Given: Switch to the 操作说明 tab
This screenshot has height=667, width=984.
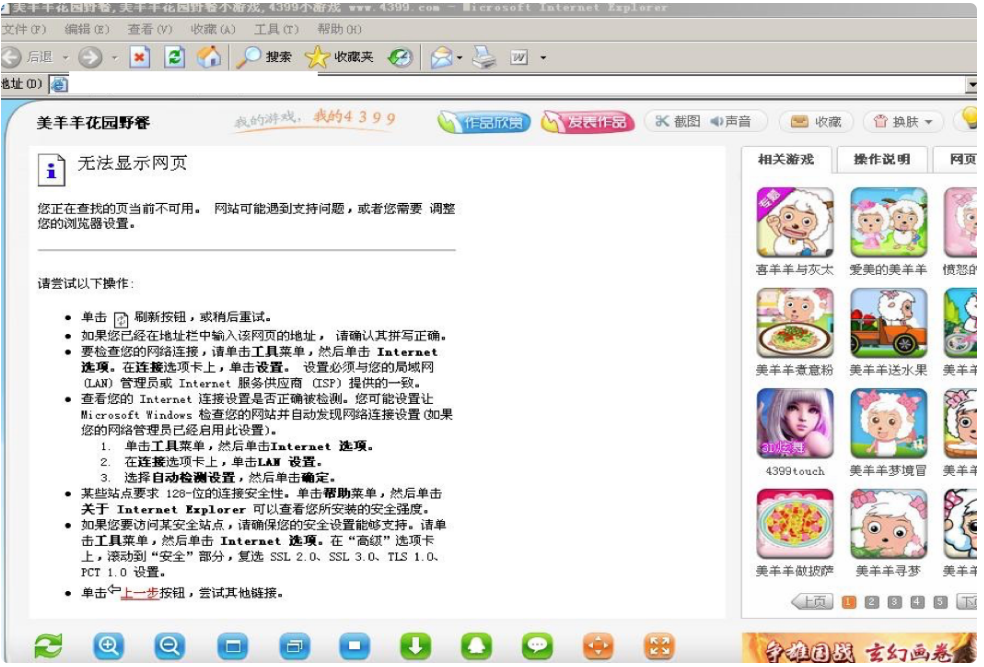Looking at the screenshot, I should tap(882, 159).
